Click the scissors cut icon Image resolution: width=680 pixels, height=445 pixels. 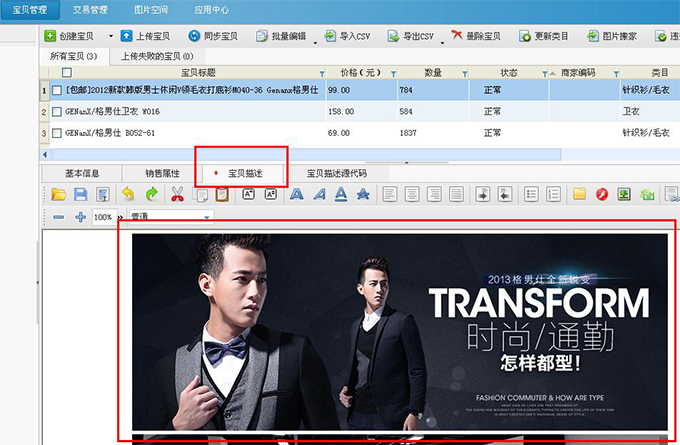point(177,194)
